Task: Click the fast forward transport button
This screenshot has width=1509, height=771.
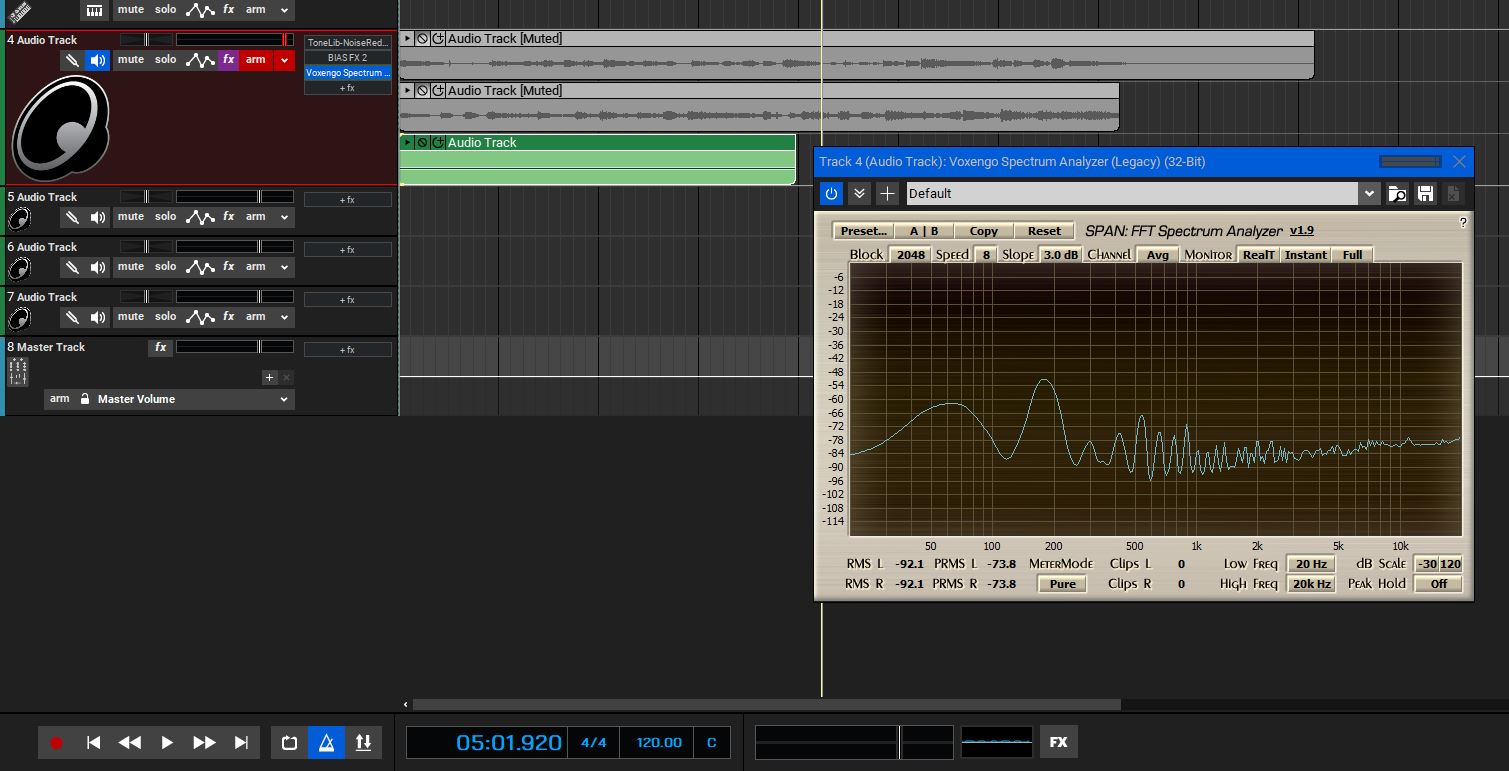Action: 204,743
